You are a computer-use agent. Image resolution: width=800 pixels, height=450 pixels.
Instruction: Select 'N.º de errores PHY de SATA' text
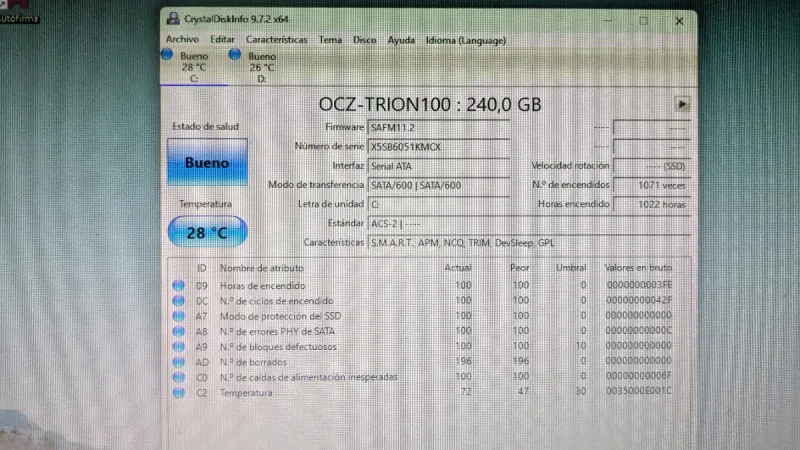click(x=277, y=332)
